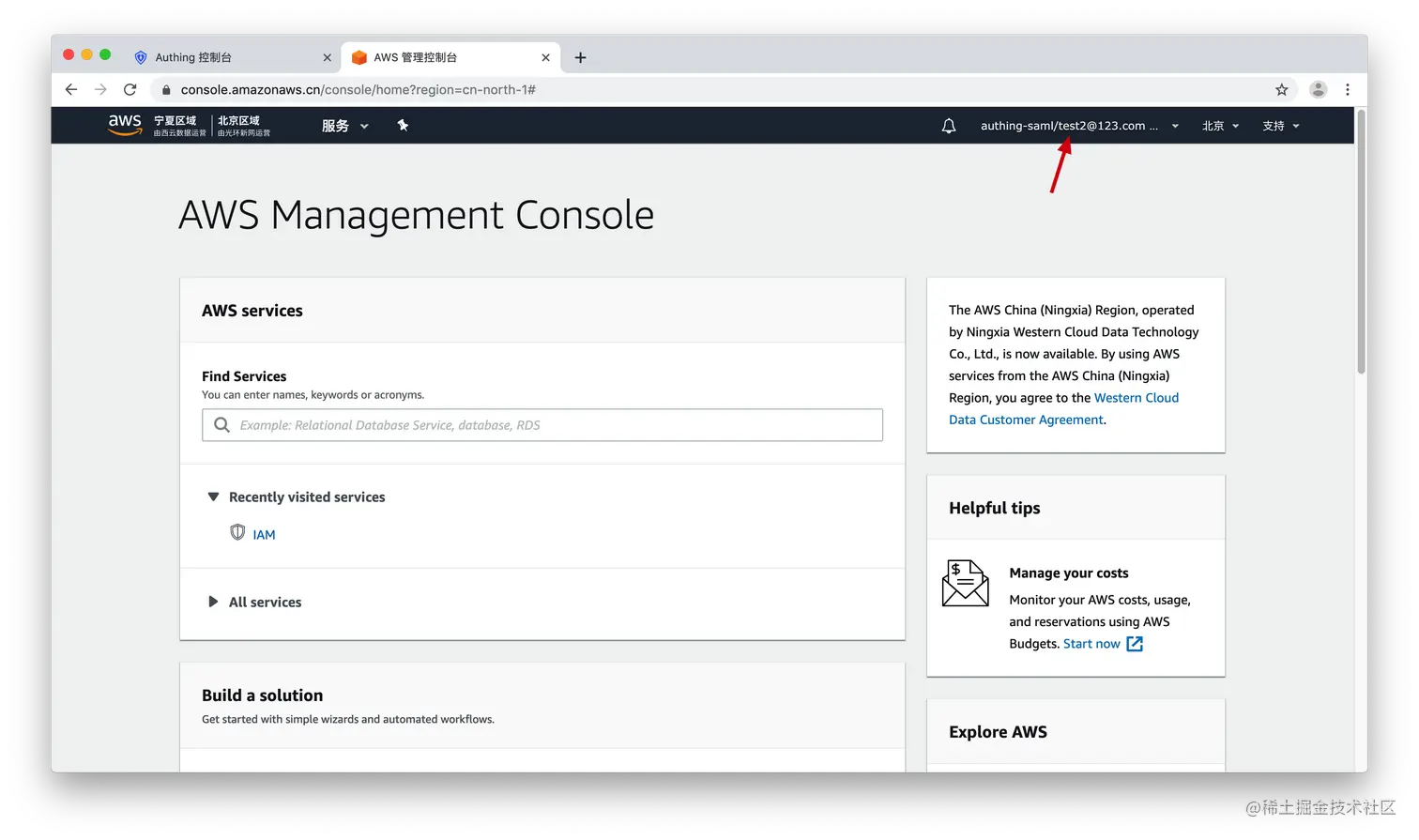
Task: Open the 支持 support dropdown
Action: click(x=1281, y=126)
